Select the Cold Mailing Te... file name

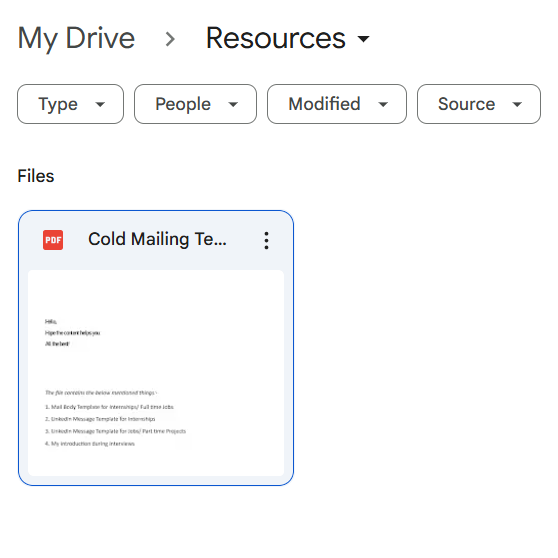pyautogui.click(x=157, y=239)
